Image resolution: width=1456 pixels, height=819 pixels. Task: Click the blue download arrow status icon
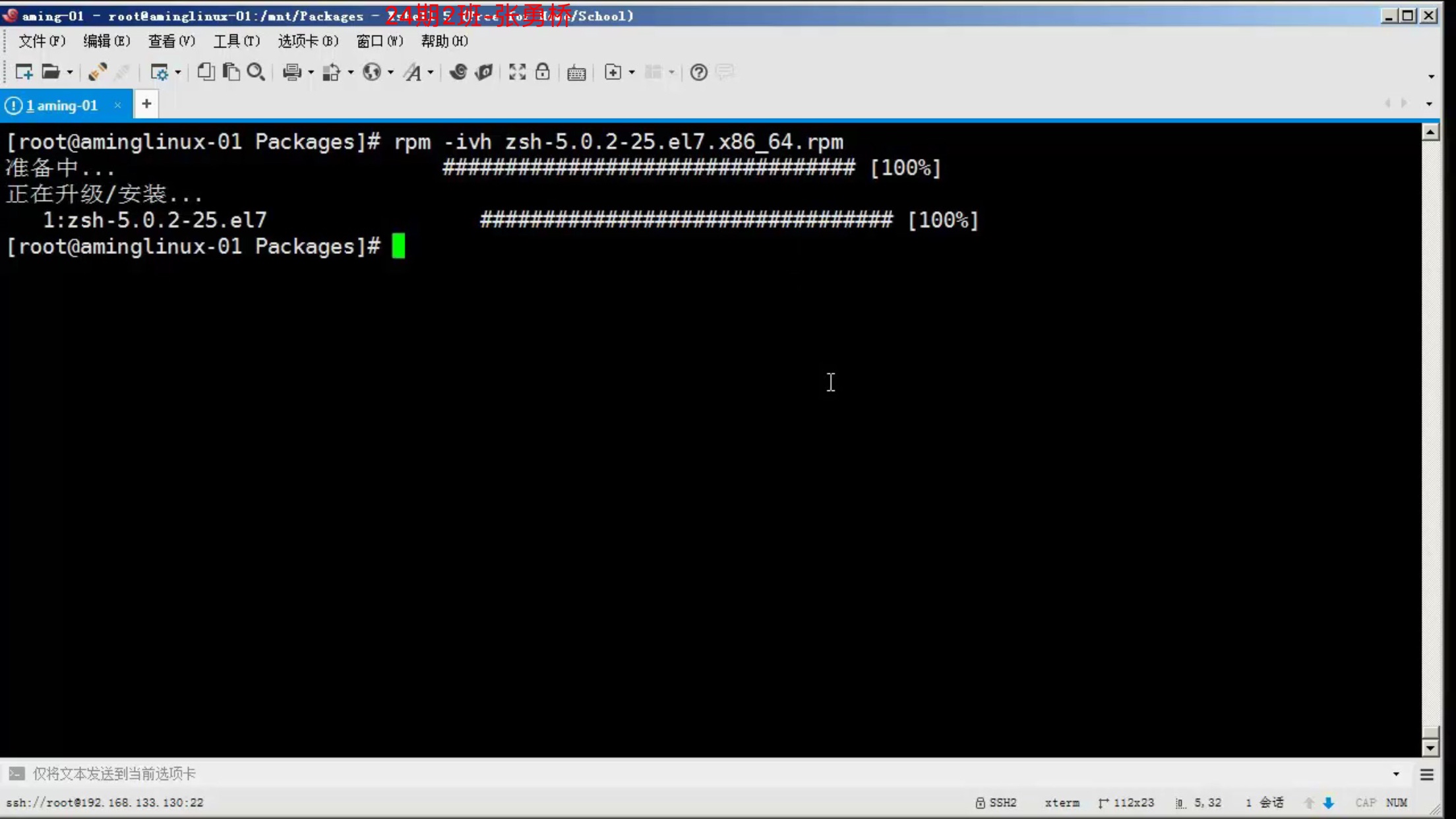[1328, 803]
